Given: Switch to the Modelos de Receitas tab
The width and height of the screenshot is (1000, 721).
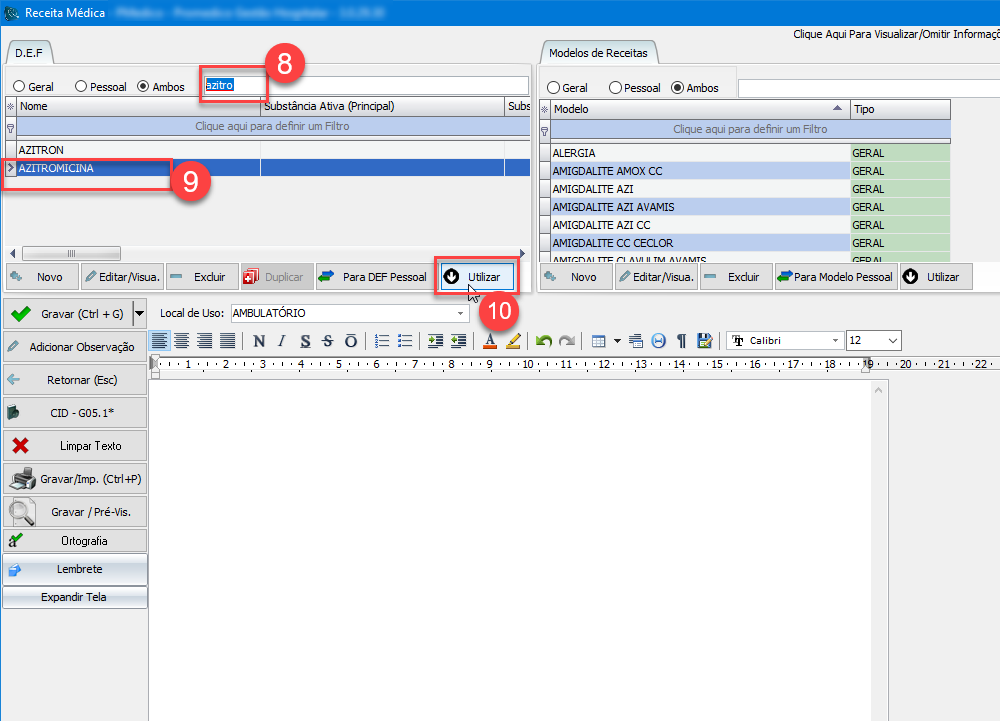Looking at the screenshot, I should coord(599,53).
